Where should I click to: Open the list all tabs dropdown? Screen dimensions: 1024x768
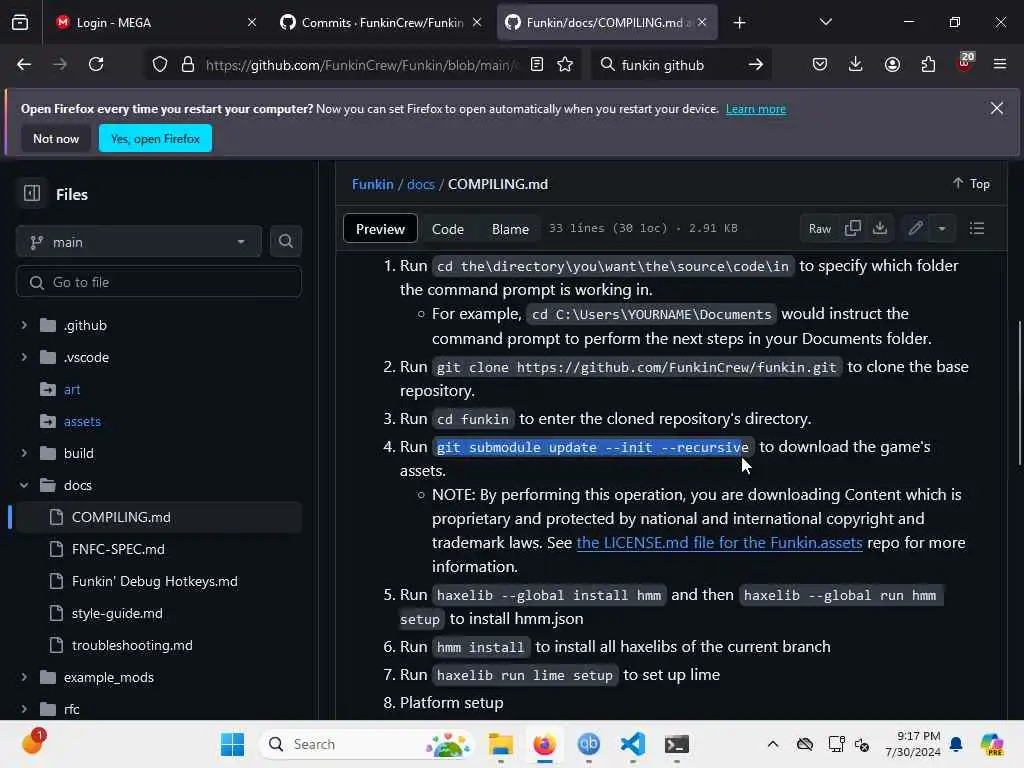click(825, 22)
